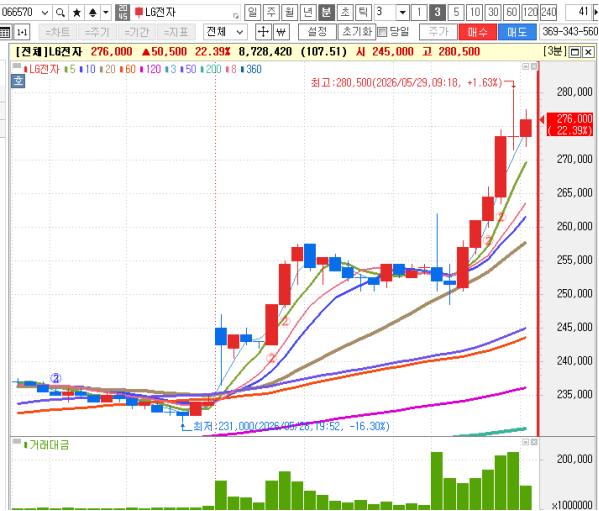The width and height of the screenshot is (599, 511).
Task: Select the 20 moving-average legend entry
Action: click(x=107, y=70)
